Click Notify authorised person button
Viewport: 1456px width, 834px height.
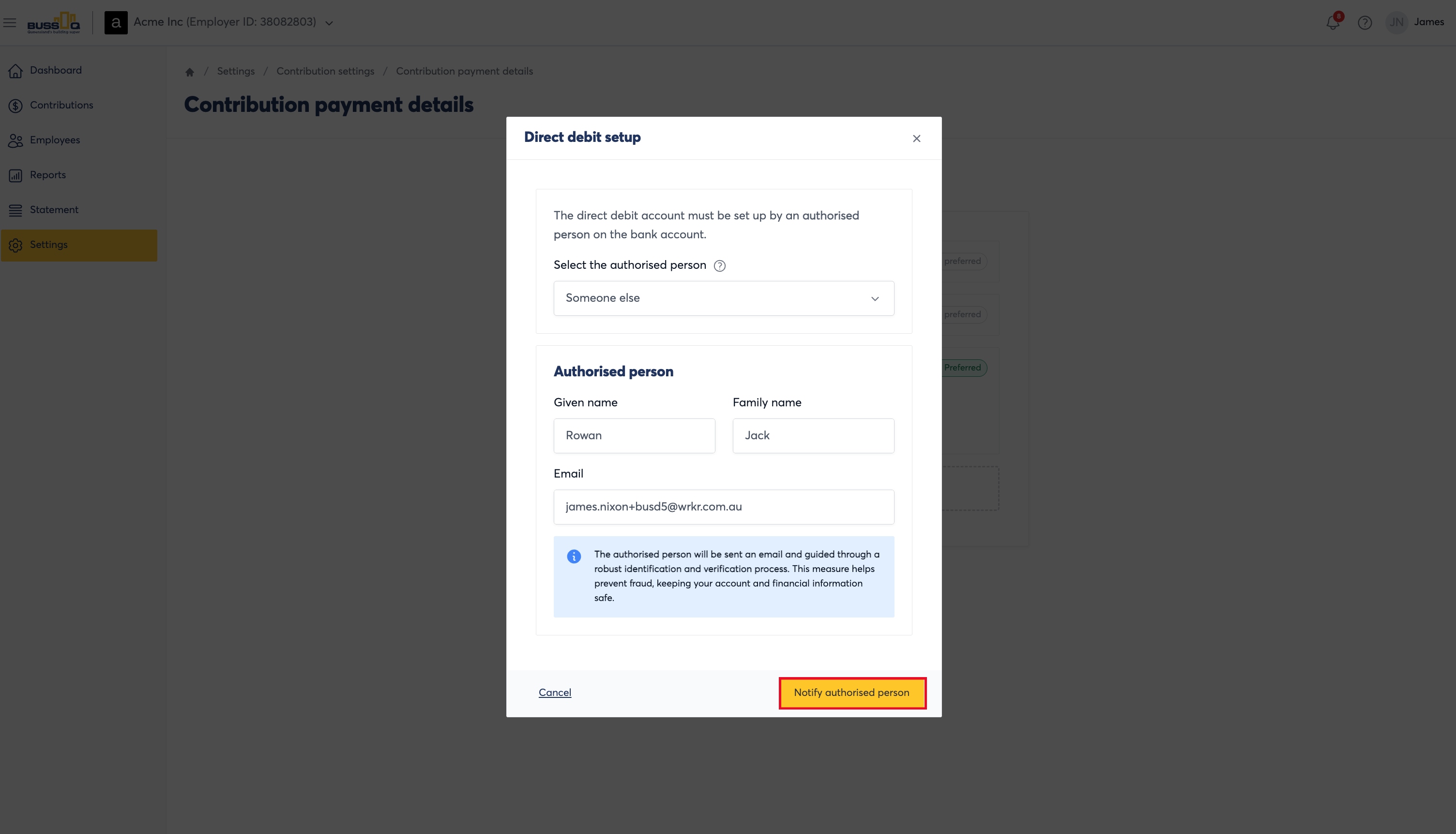pos(851,693)
